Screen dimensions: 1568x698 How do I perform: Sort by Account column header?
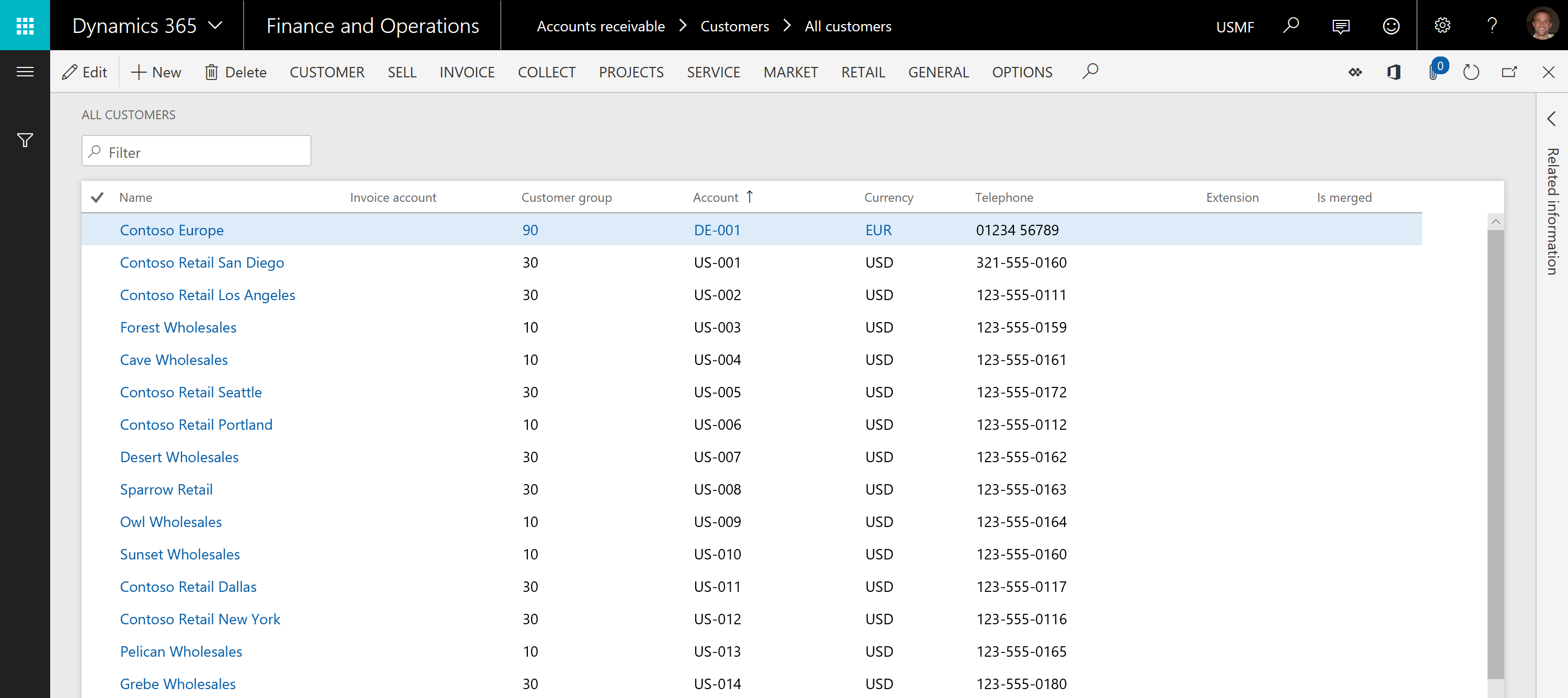pyautogui.click(x=717, y=197)
